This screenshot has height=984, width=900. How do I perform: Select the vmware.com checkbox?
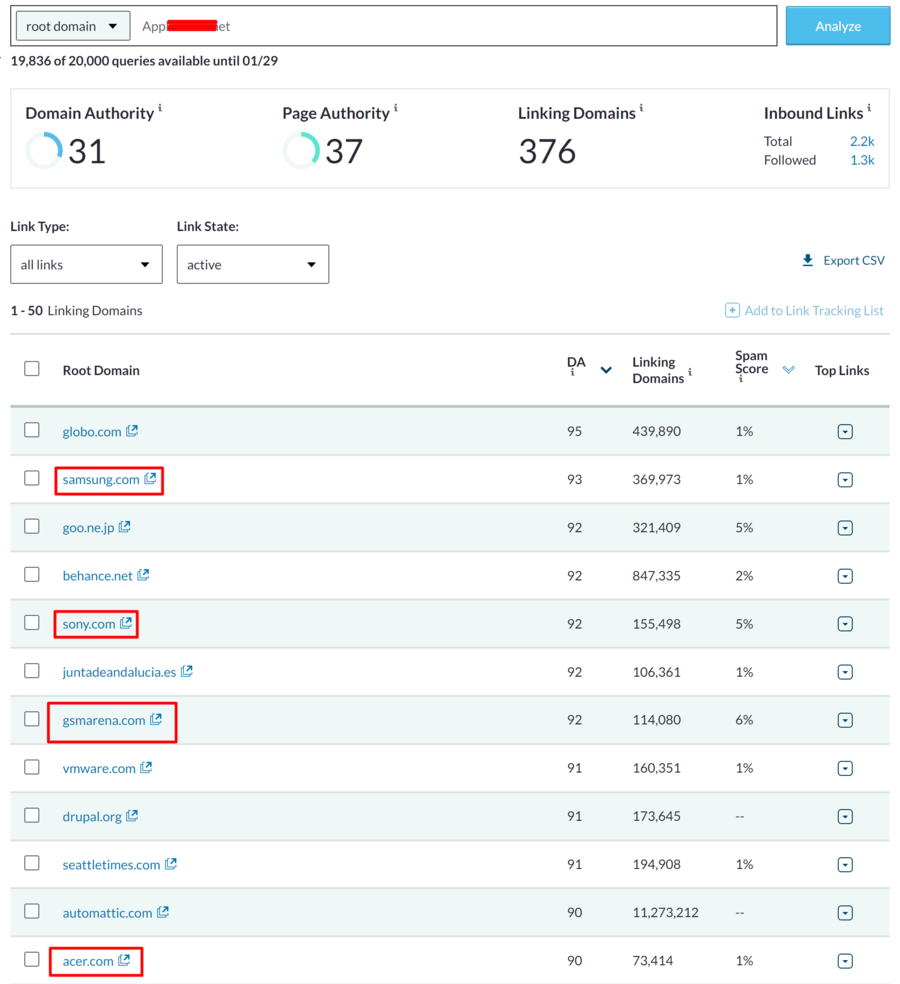32,767
